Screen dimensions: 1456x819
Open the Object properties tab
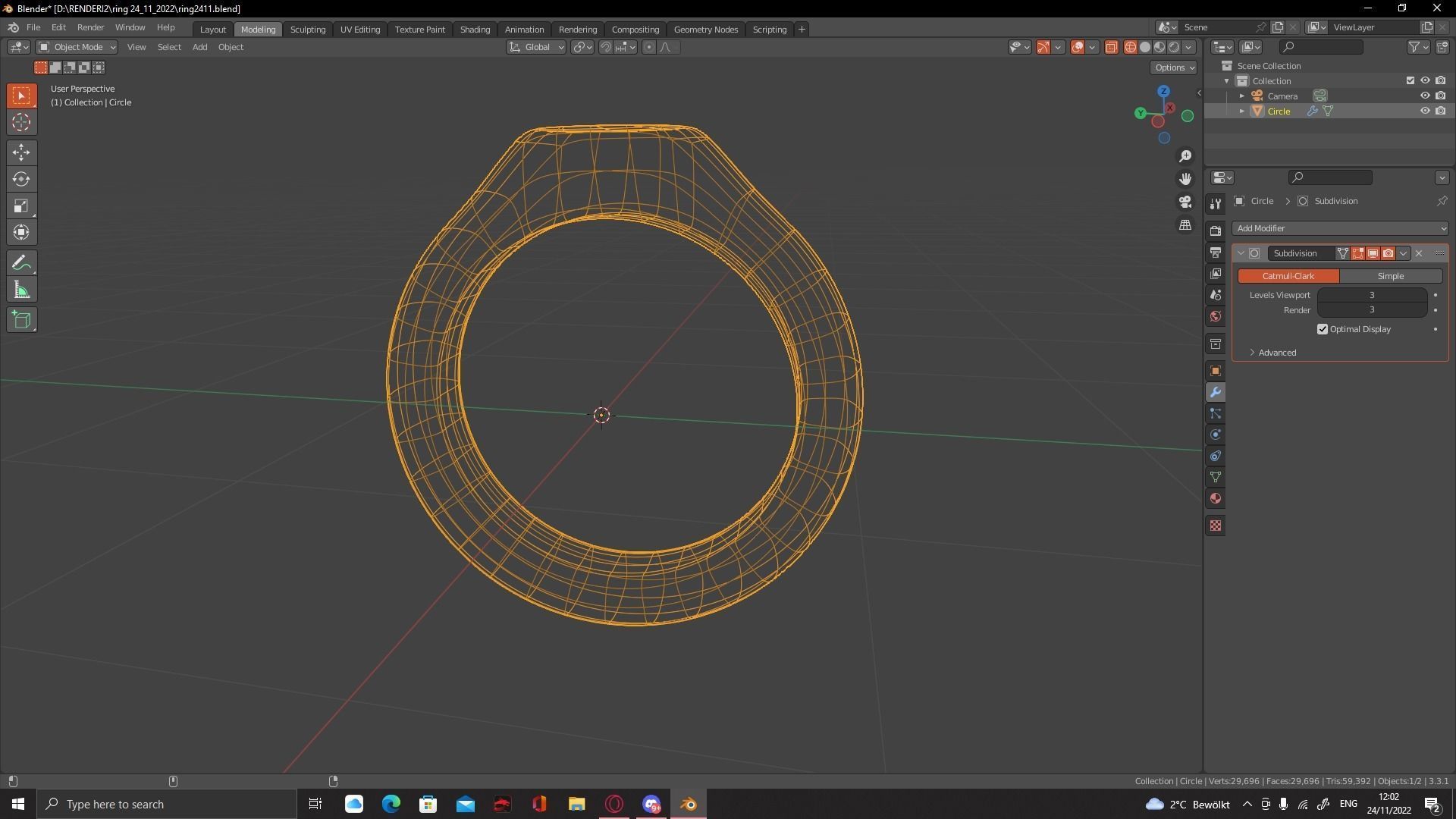1216,371
